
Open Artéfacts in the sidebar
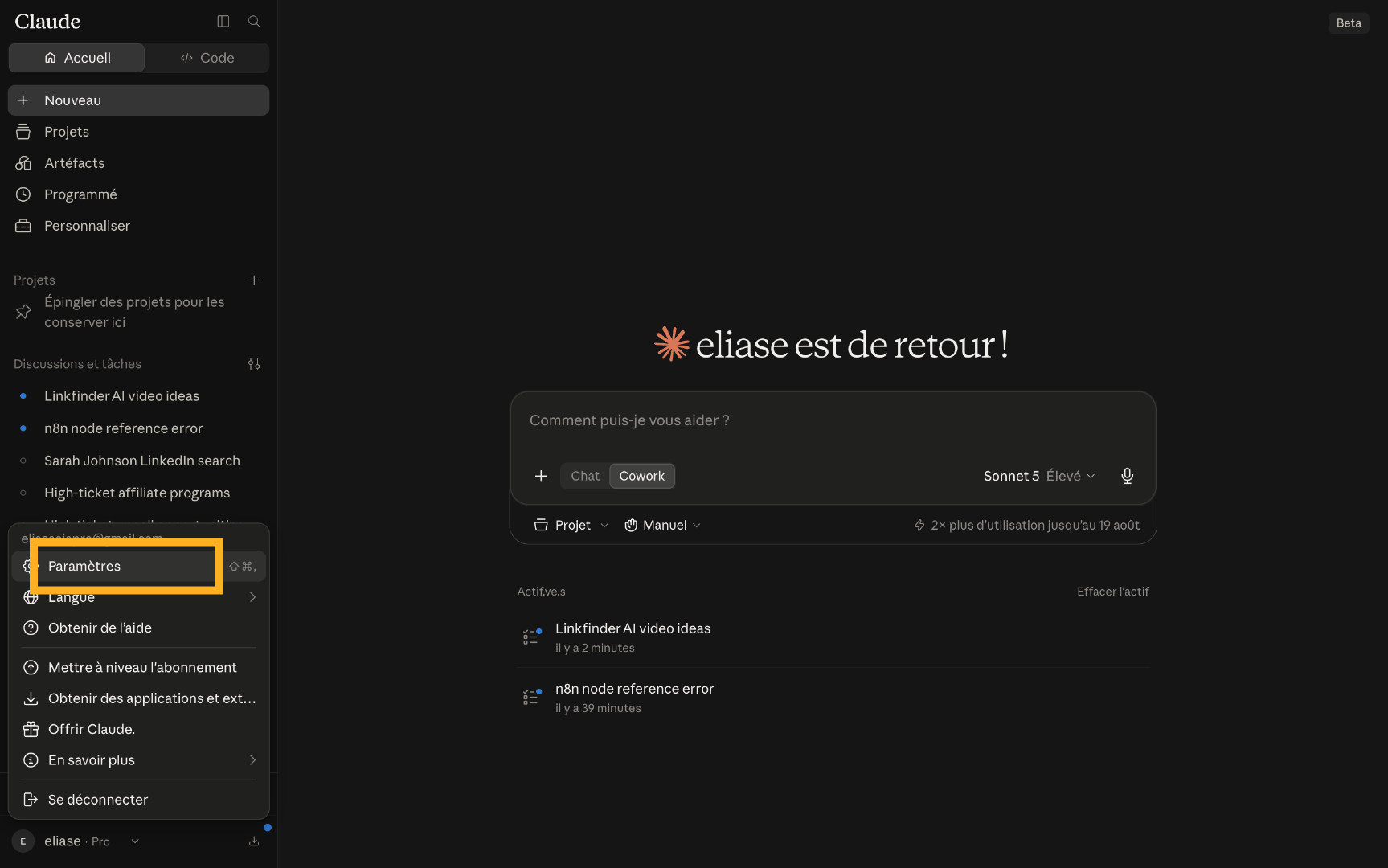(x=138, y=163)
